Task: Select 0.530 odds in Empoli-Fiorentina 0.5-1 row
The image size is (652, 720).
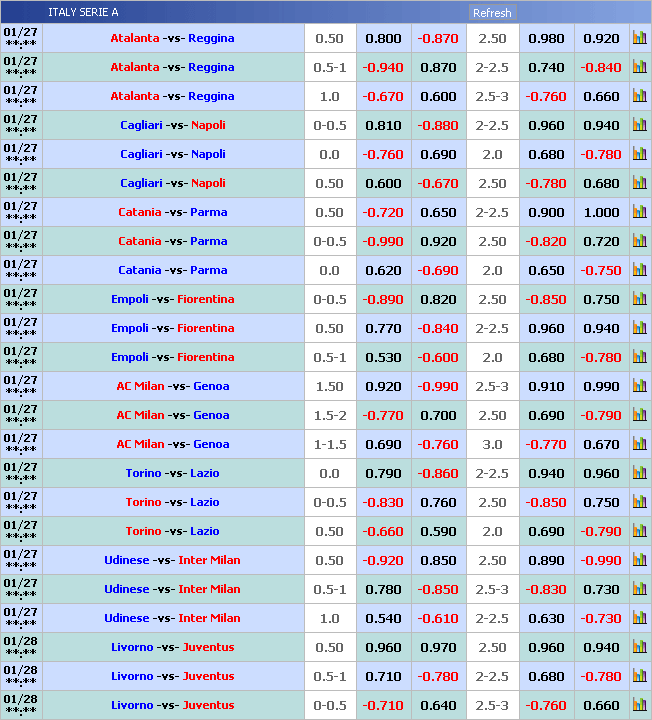Action: tap(383, 357)
